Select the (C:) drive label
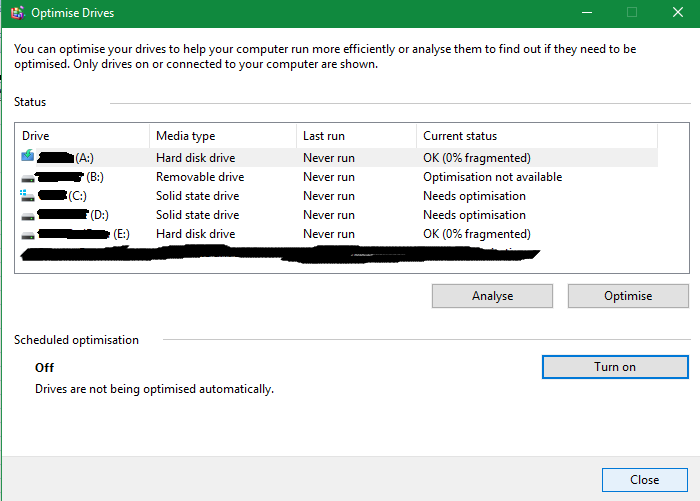This screenshot has width=700, height=501. click(x=77, y=196)
